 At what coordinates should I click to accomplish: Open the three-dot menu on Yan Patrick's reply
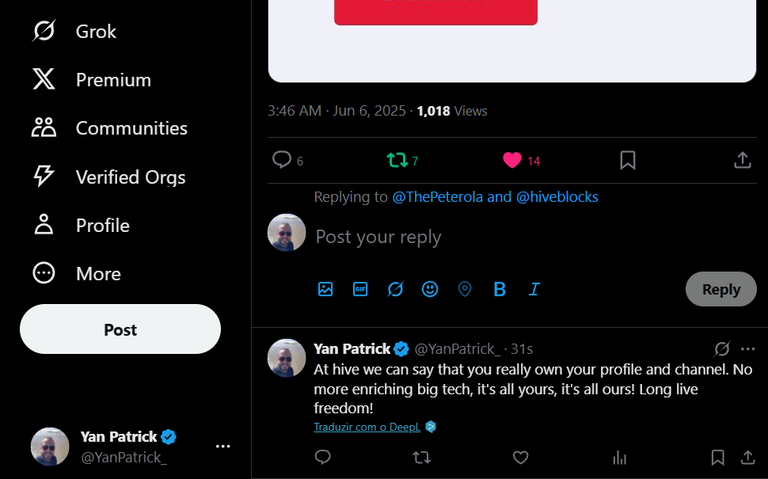coord(748,349)
